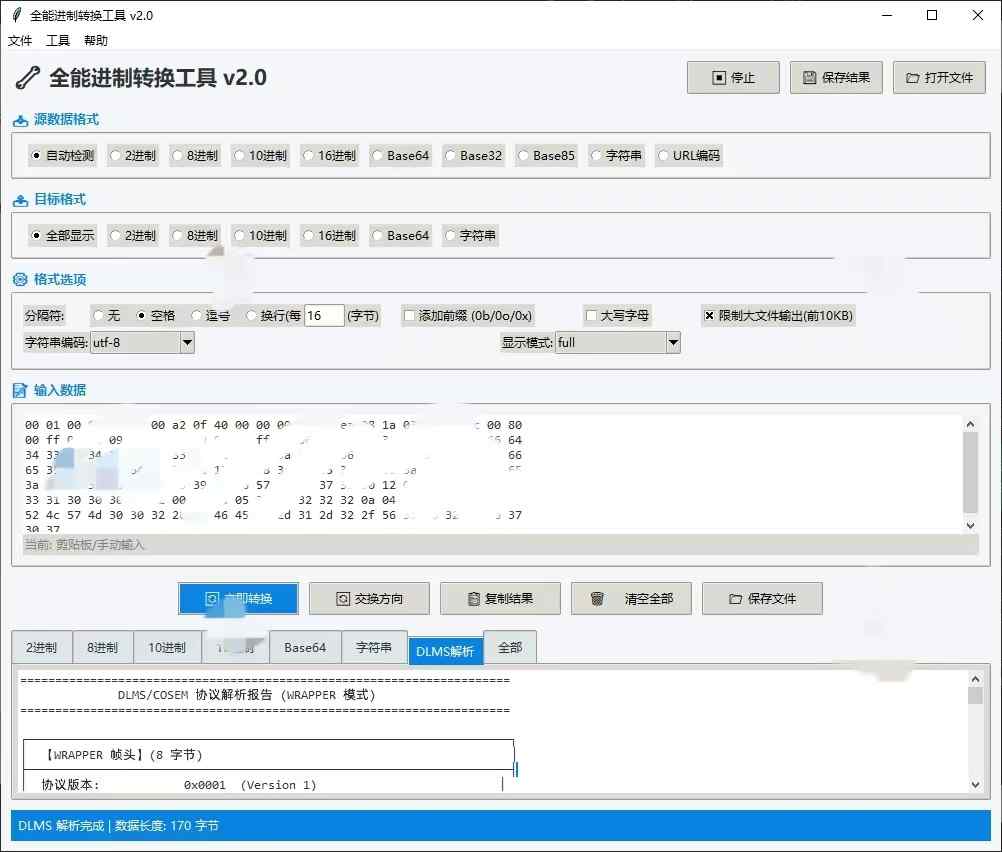Open the Base64 result tab
This screenshot has height=852, width=1002.
coord(305,647)
